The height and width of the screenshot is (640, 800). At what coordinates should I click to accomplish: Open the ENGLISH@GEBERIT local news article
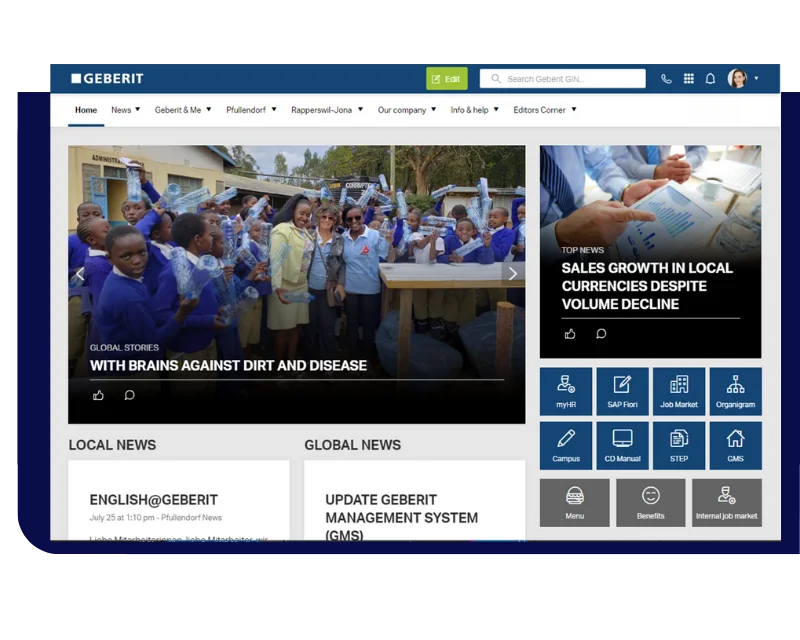tap(153, 500)
